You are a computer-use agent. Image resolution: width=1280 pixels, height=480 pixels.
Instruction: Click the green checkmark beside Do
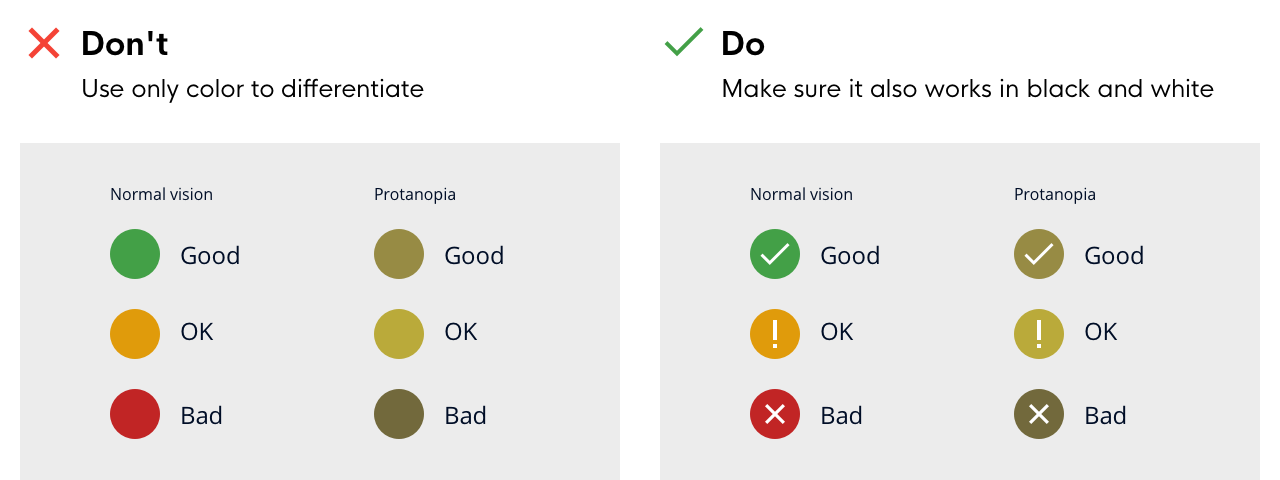pyautogui.click(x=684, y=42)
